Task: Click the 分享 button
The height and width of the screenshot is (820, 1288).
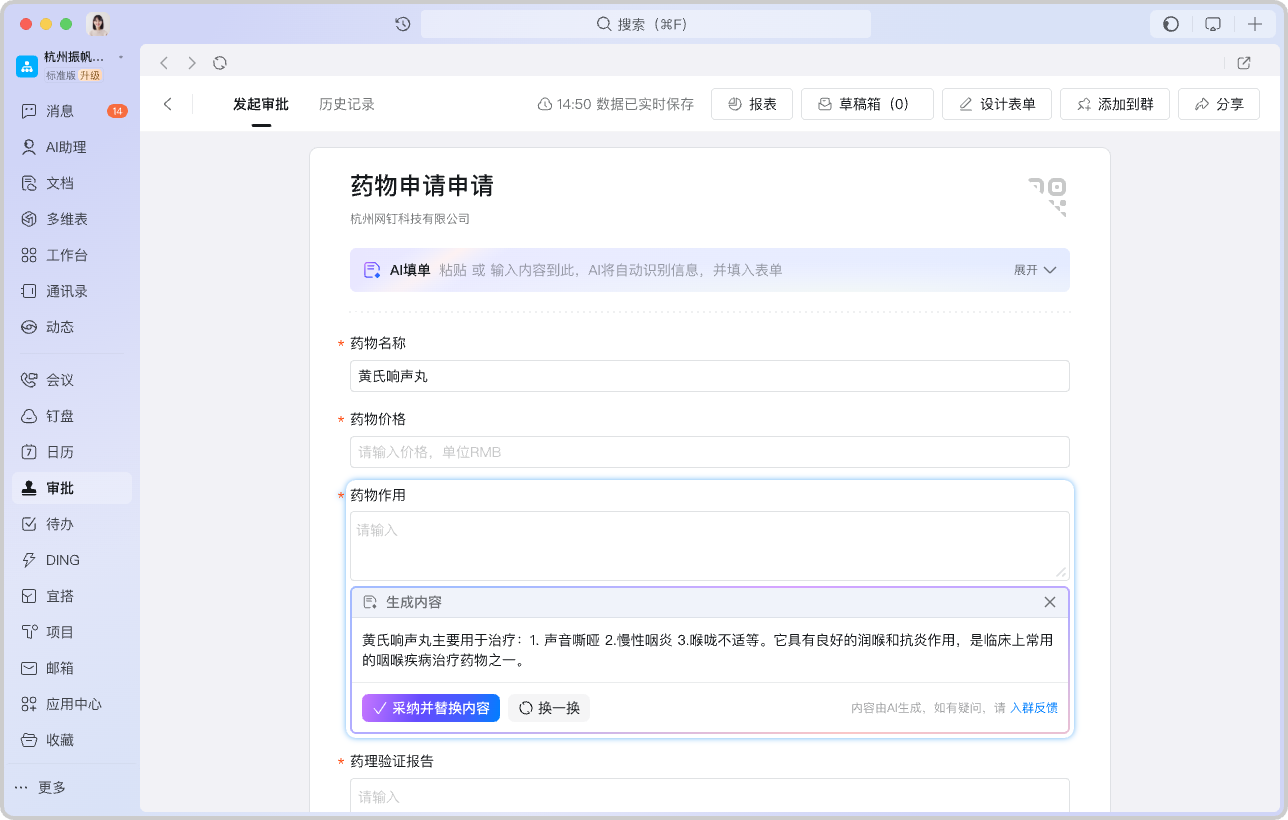Action: pyautogui.click(x=1219, y=104)
